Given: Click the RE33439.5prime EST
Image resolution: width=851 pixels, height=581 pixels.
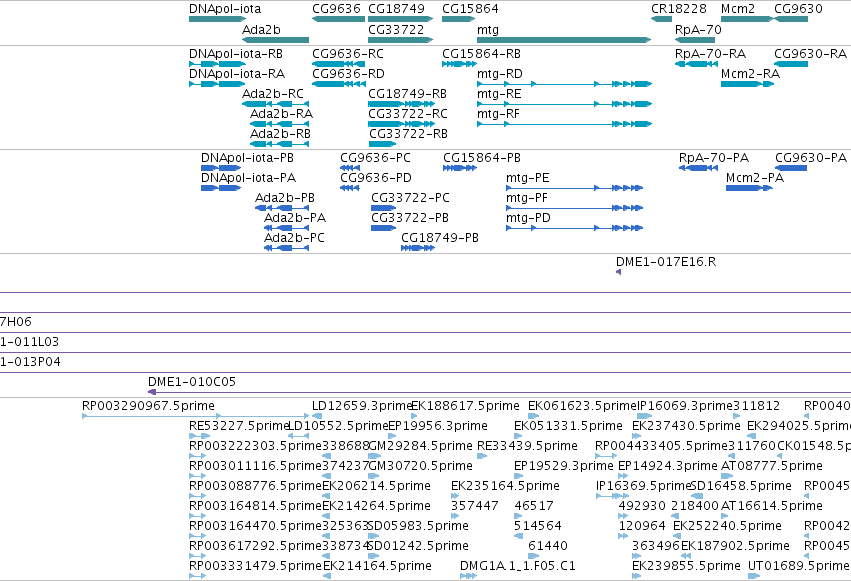Looking at the screenshot, I should pos(482,456).
